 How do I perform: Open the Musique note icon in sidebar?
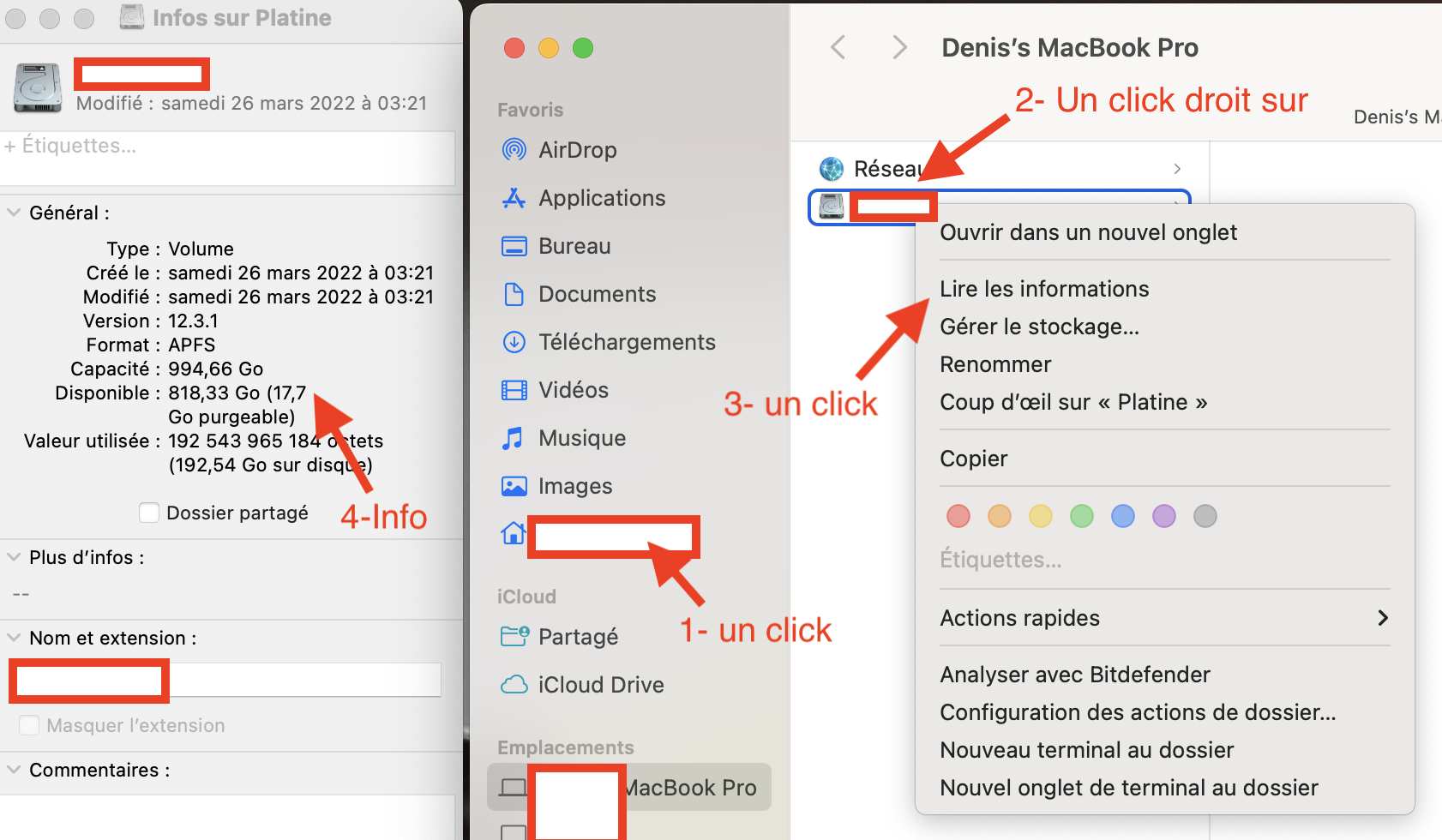513,438
